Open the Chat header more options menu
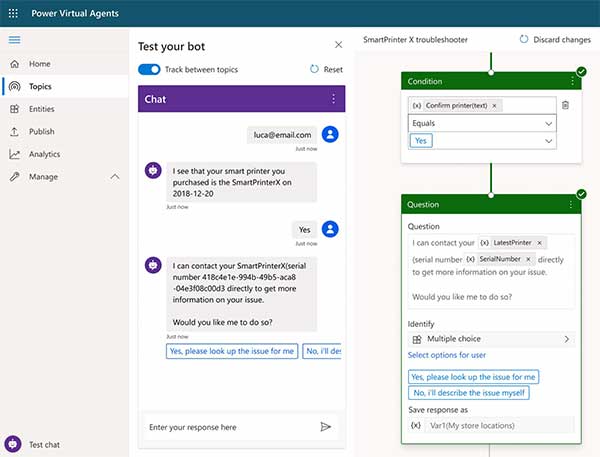600x457 pixels. coord(333,99)
